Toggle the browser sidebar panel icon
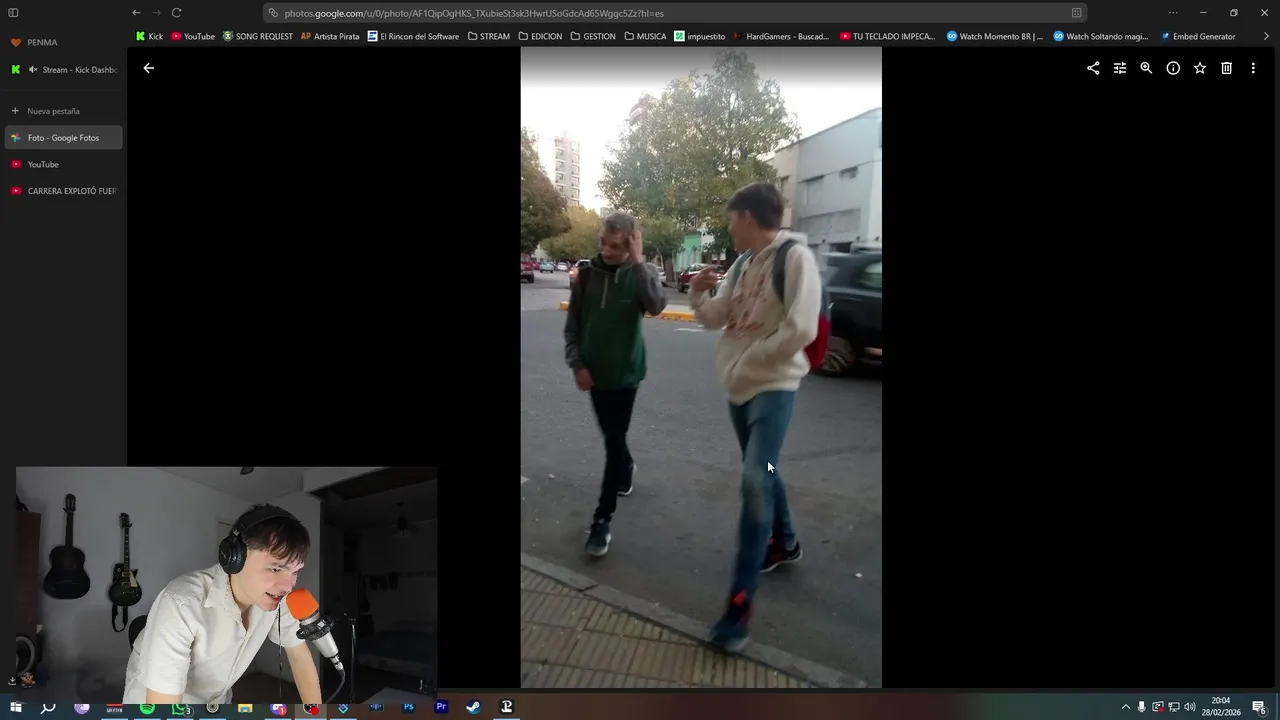 pyautogui.click(x=13, y=13)
